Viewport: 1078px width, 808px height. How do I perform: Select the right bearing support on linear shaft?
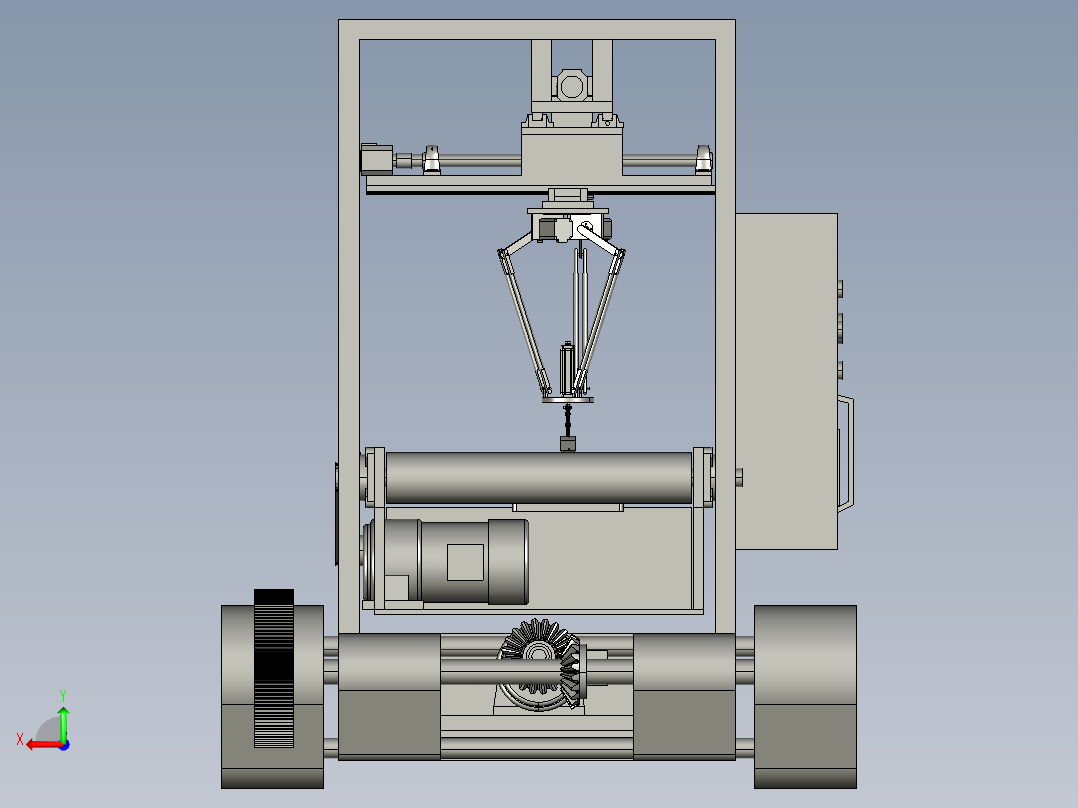click(703, 160)
